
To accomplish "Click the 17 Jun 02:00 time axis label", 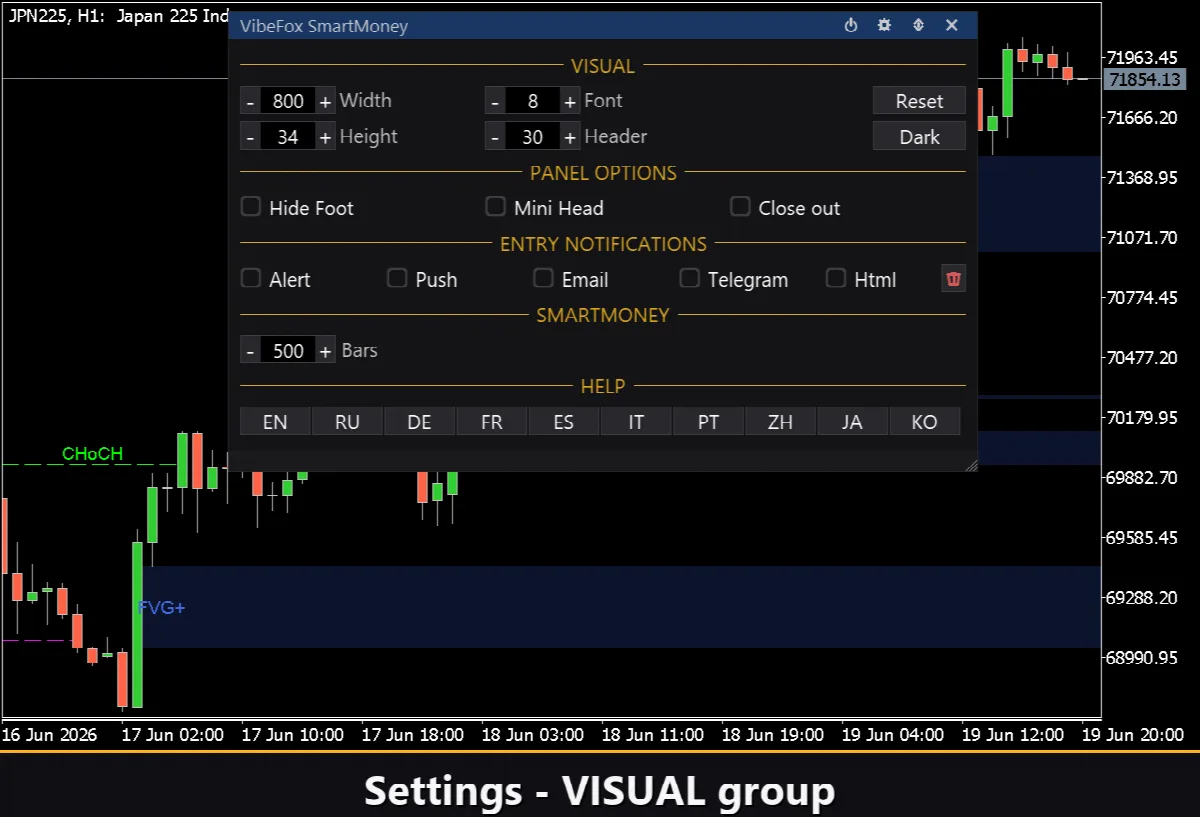I will click(x=172, y=735).
